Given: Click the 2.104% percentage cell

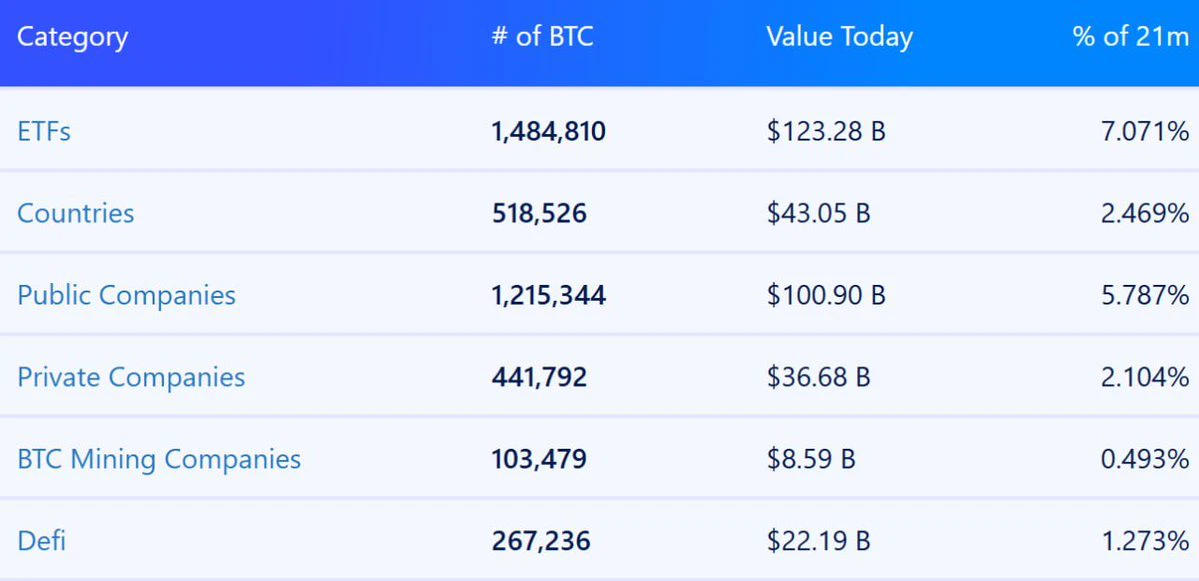Looking at the screenshot, I should (x=1145, y=377).
